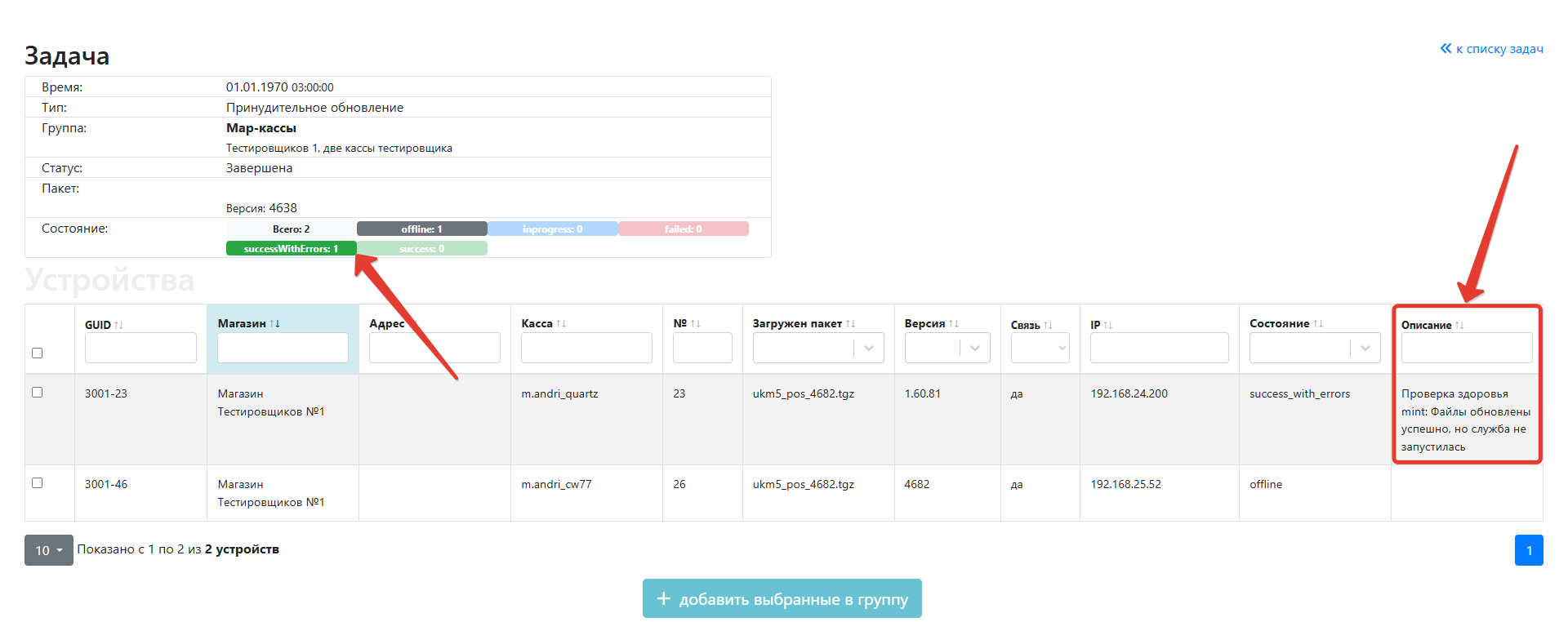Click the successWithErrors: 1 status badge
The width and height of the screenshot is (1568, 622).
[x=291, y=249]
